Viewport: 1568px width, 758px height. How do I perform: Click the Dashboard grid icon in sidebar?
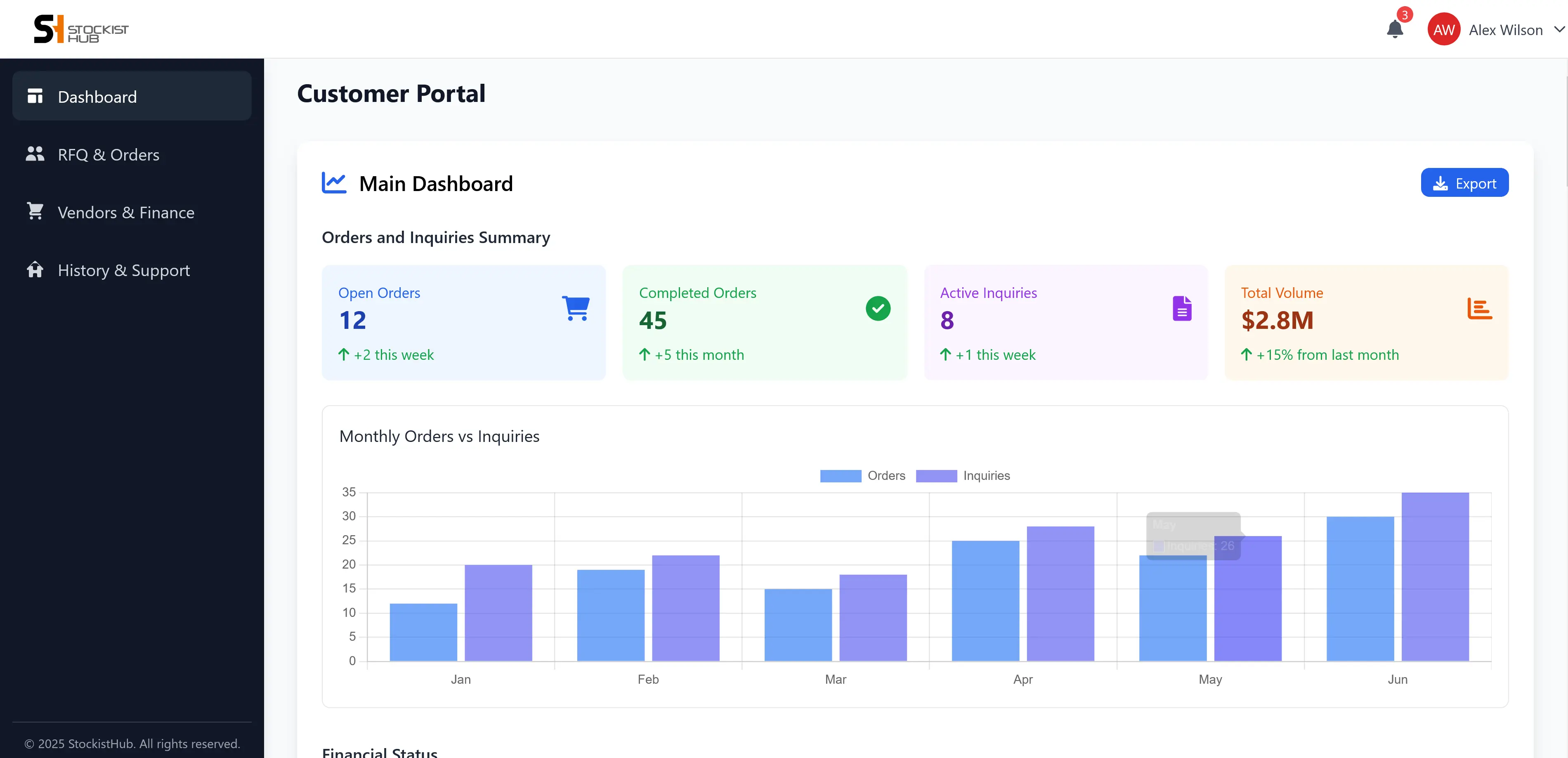point(35,96)
